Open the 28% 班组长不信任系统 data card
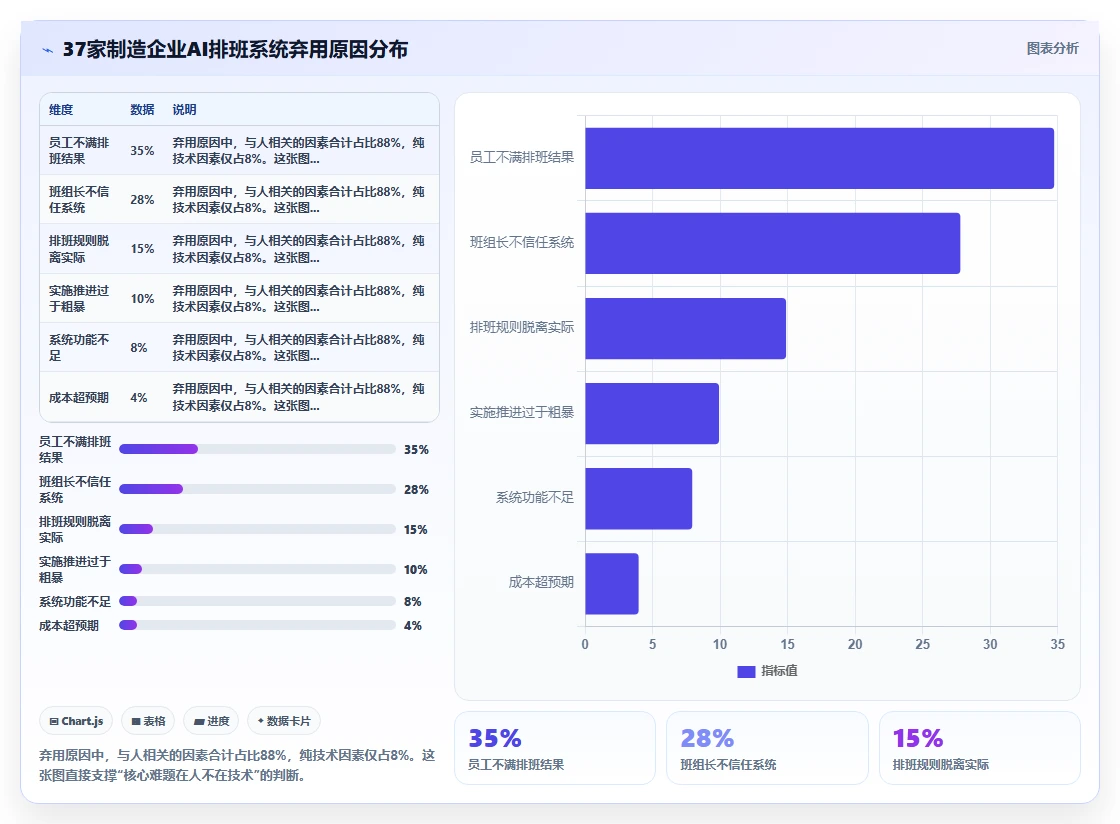 [767, 748]
